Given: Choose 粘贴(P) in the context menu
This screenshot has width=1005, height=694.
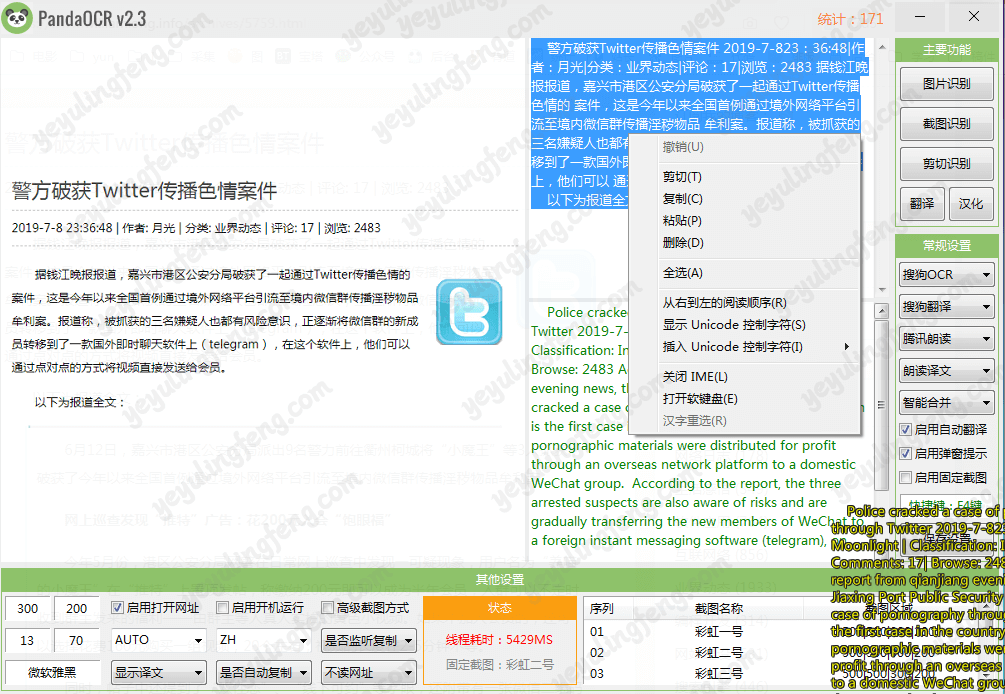Looking at the screenshot, I should (744, 220).
